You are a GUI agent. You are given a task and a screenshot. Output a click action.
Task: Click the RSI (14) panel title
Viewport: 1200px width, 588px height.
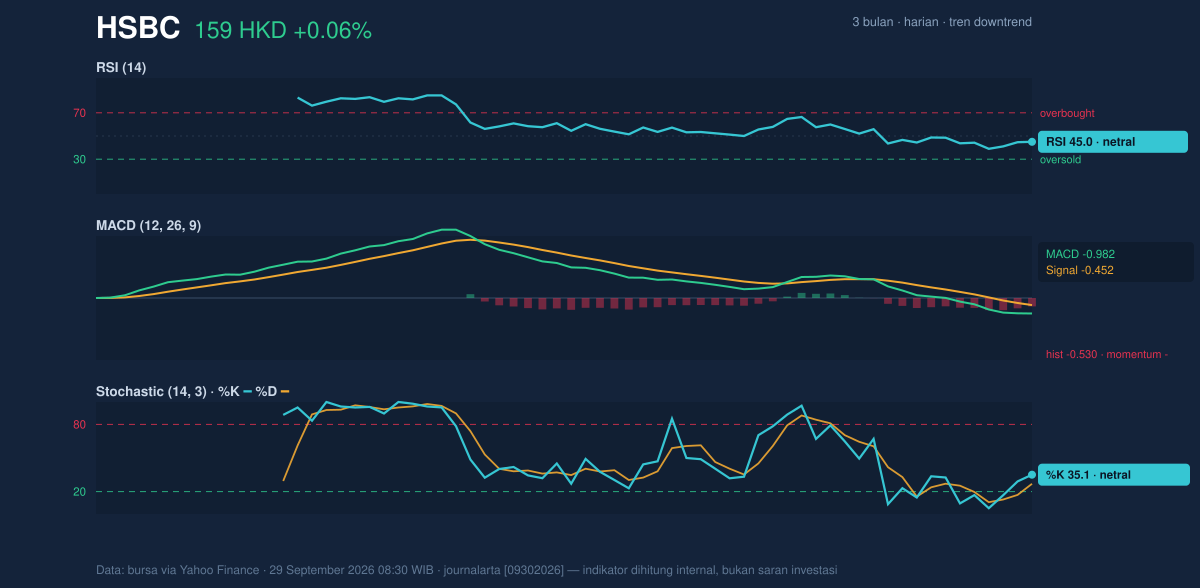[121, 68]
